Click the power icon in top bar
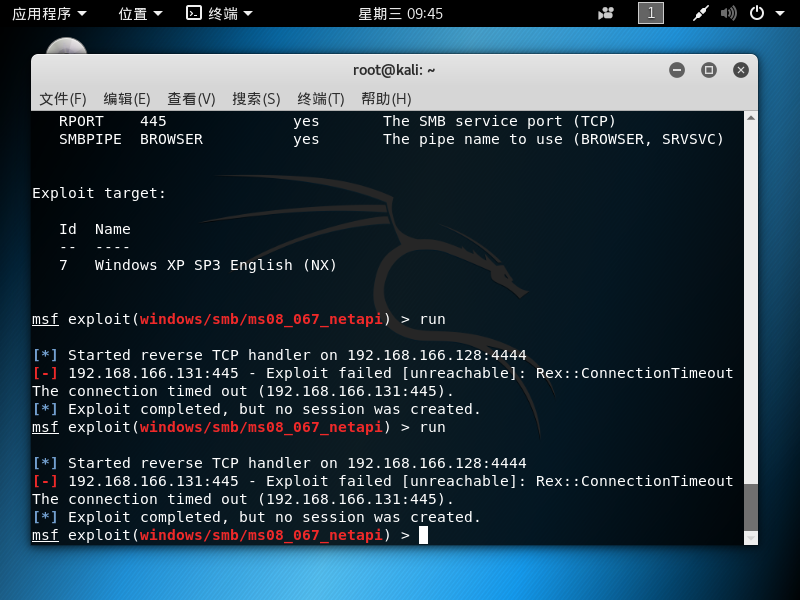This screenshot has width=800, height=600. click(x=757, y=13)
